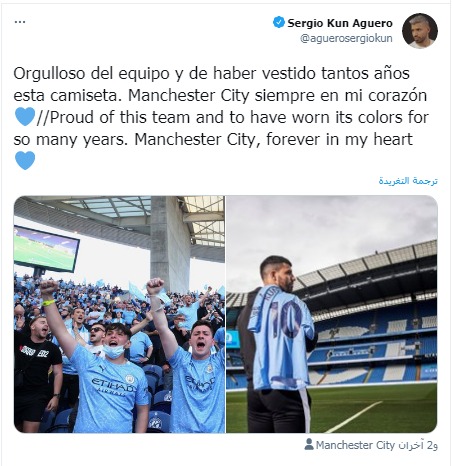Click the blue heart emoji ending the tweet
The image size is (452, 466).
[25, 160]
